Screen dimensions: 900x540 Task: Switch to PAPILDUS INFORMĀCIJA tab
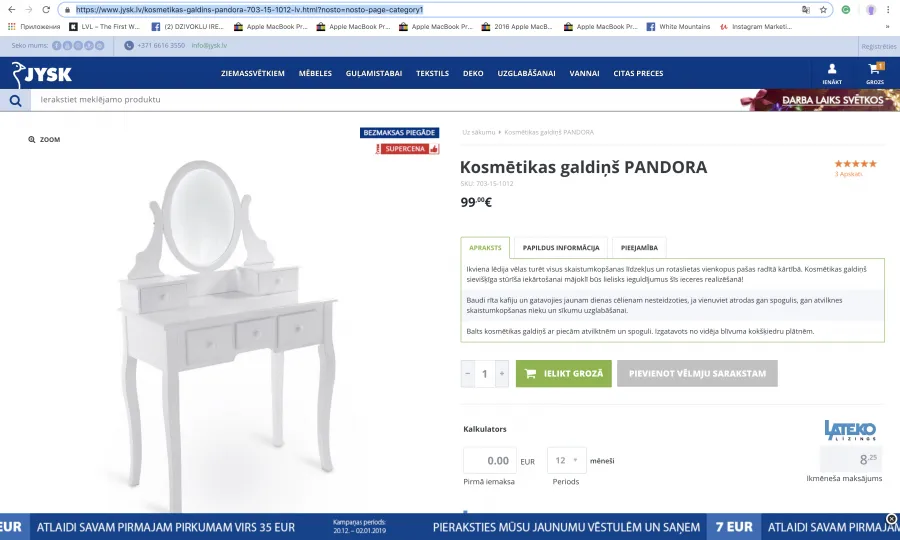click(x=561, y=248)
